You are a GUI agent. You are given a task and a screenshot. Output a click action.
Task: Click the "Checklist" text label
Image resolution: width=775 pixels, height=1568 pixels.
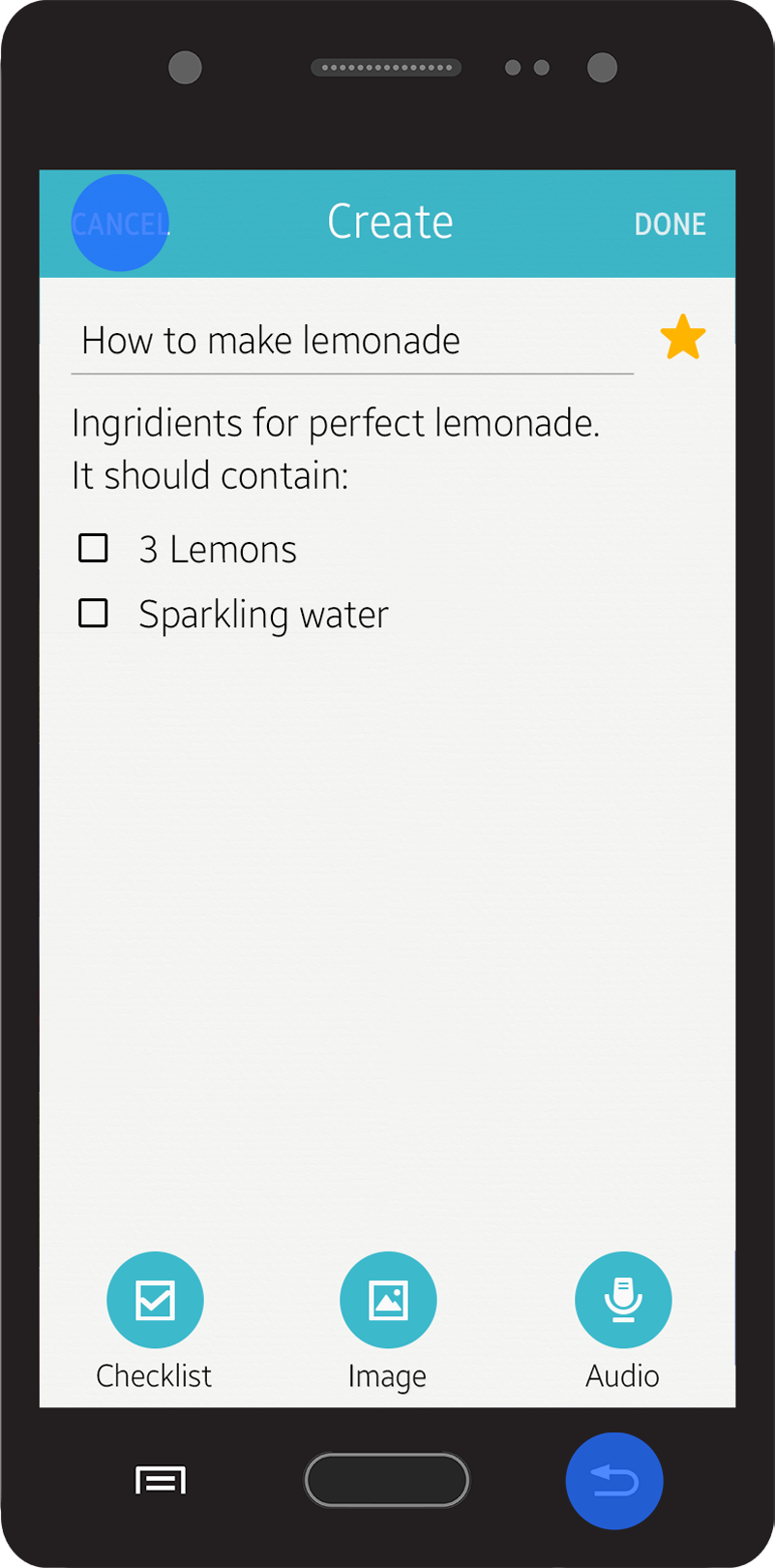(x=154, y=1375)
